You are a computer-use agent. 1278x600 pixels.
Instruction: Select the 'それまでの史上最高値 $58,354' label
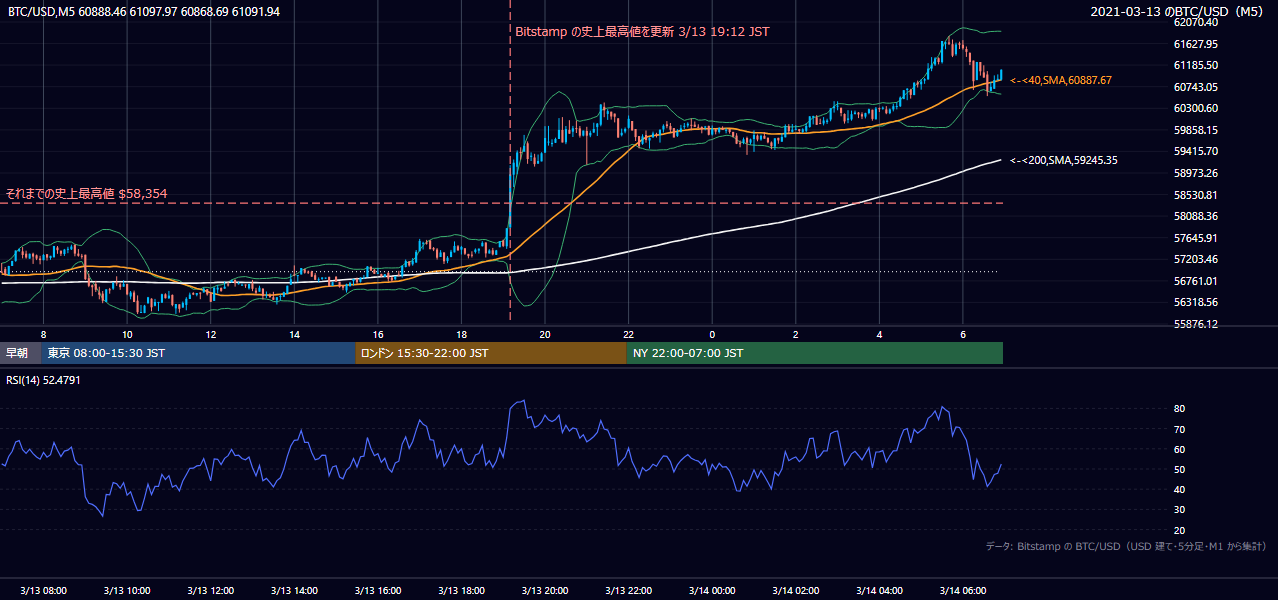click(x=86, y=193)
